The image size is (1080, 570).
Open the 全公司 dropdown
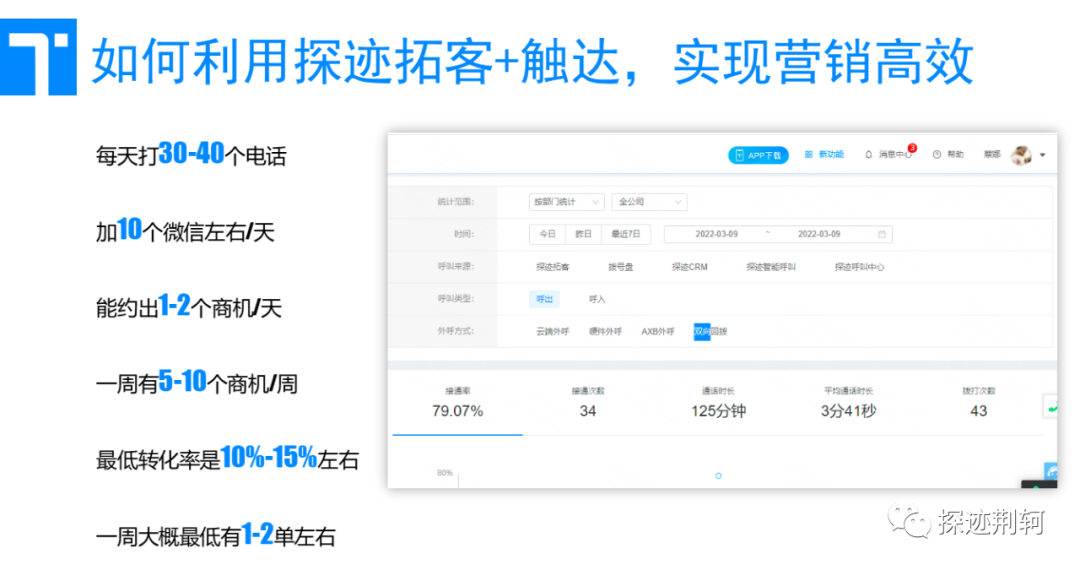(649, 202)
